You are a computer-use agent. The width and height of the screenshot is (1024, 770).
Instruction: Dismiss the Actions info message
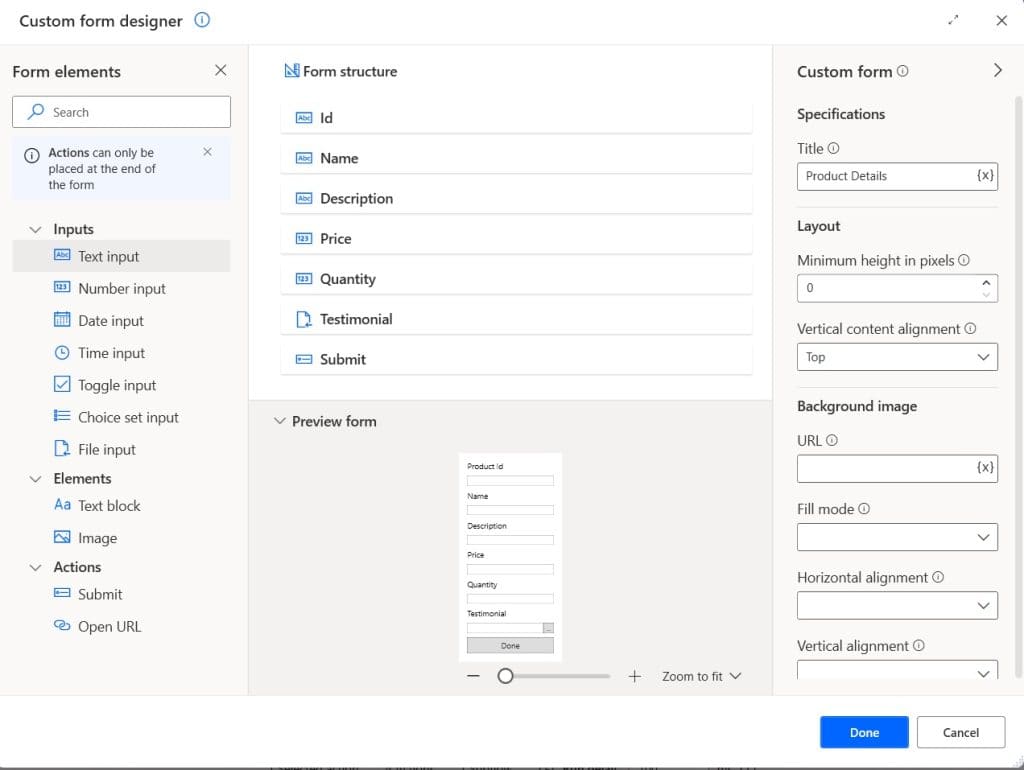pyautogui.click(x=207, y=152)
